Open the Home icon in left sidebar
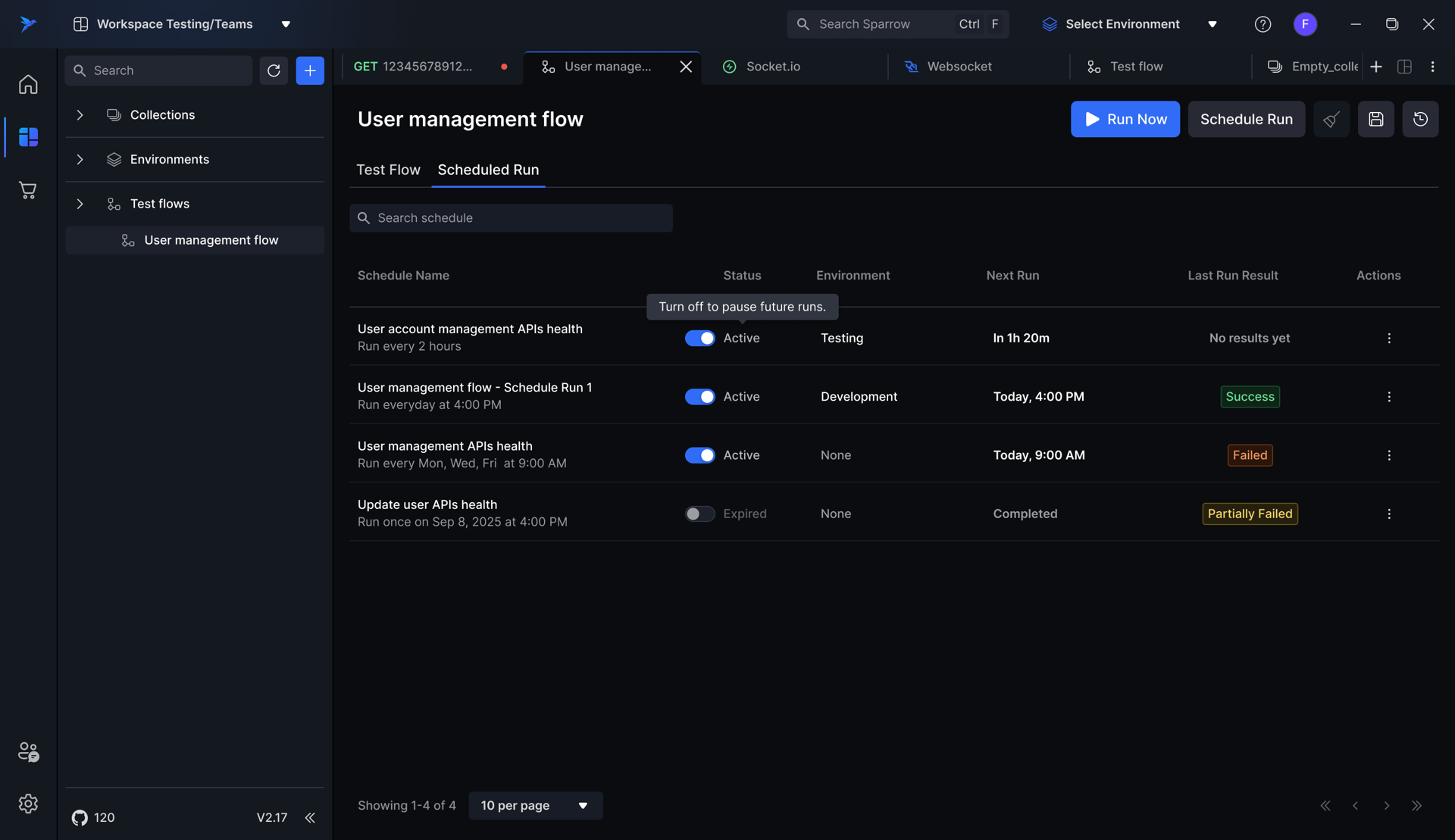Screen dimensions: 1455x840 28,84
